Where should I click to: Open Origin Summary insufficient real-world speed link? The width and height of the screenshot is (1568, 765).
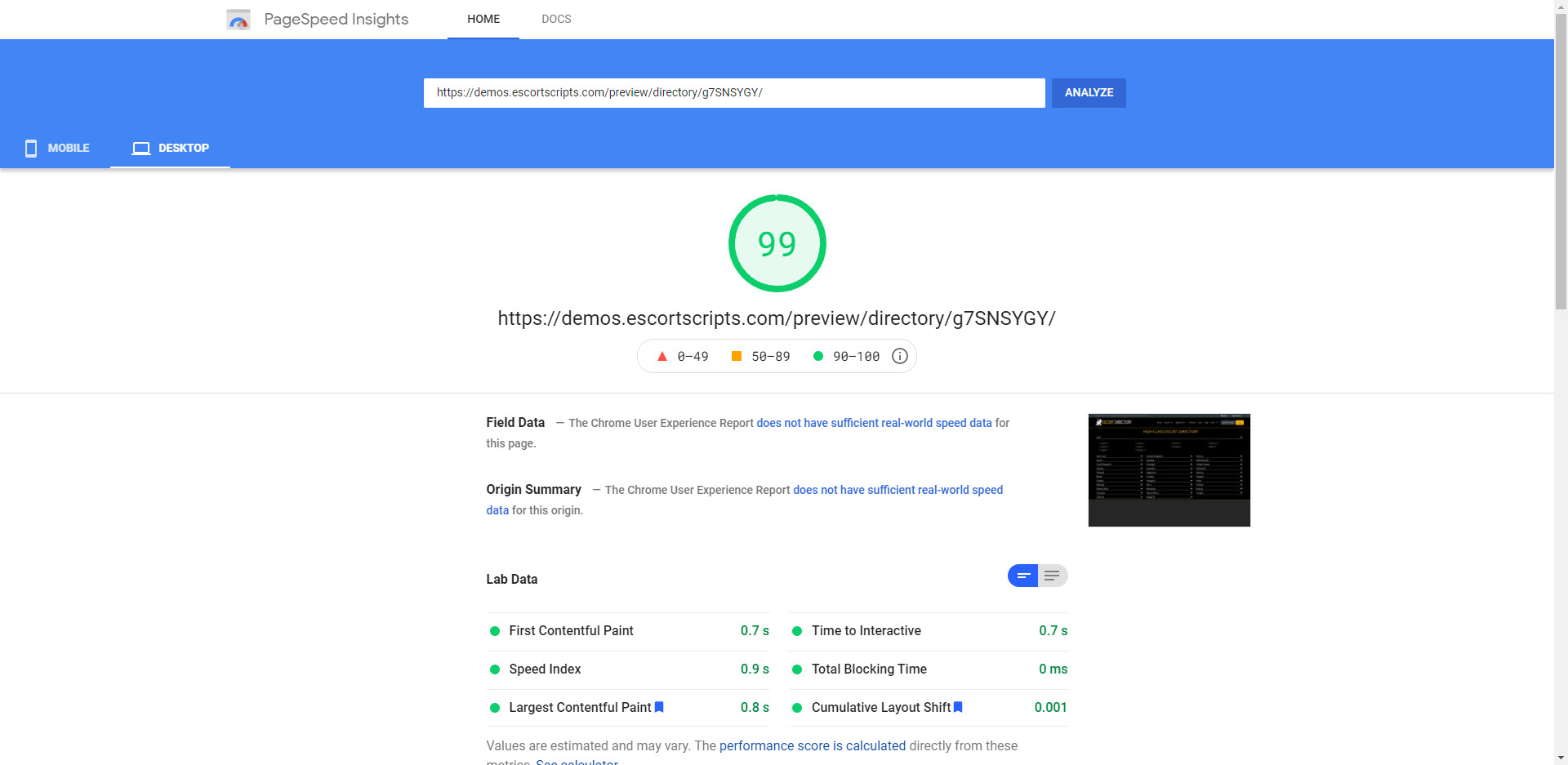point(898,490)
